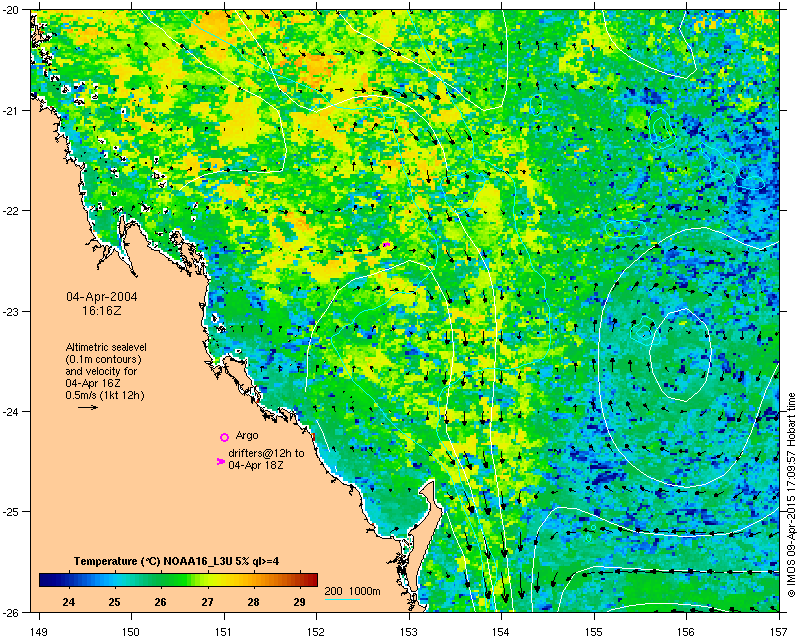Click the magenta drifter arrow symbol in legend
800x640 pixels.
(x=221, y=461)
